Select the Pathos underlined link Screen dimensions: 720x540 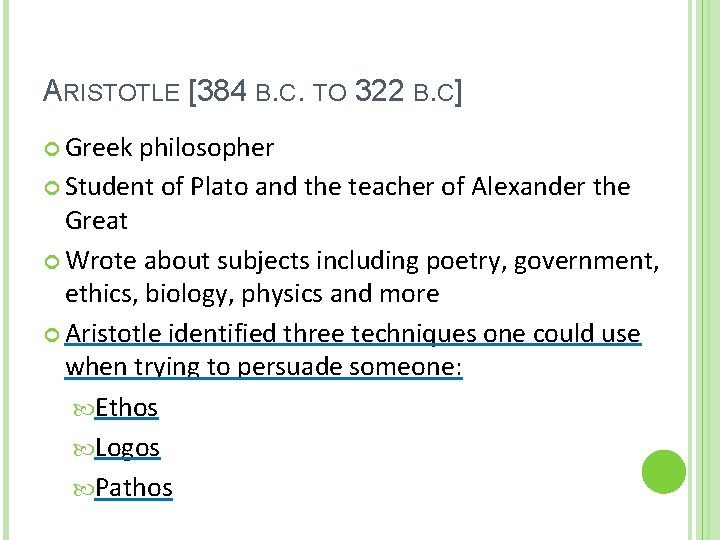(134, 488)
